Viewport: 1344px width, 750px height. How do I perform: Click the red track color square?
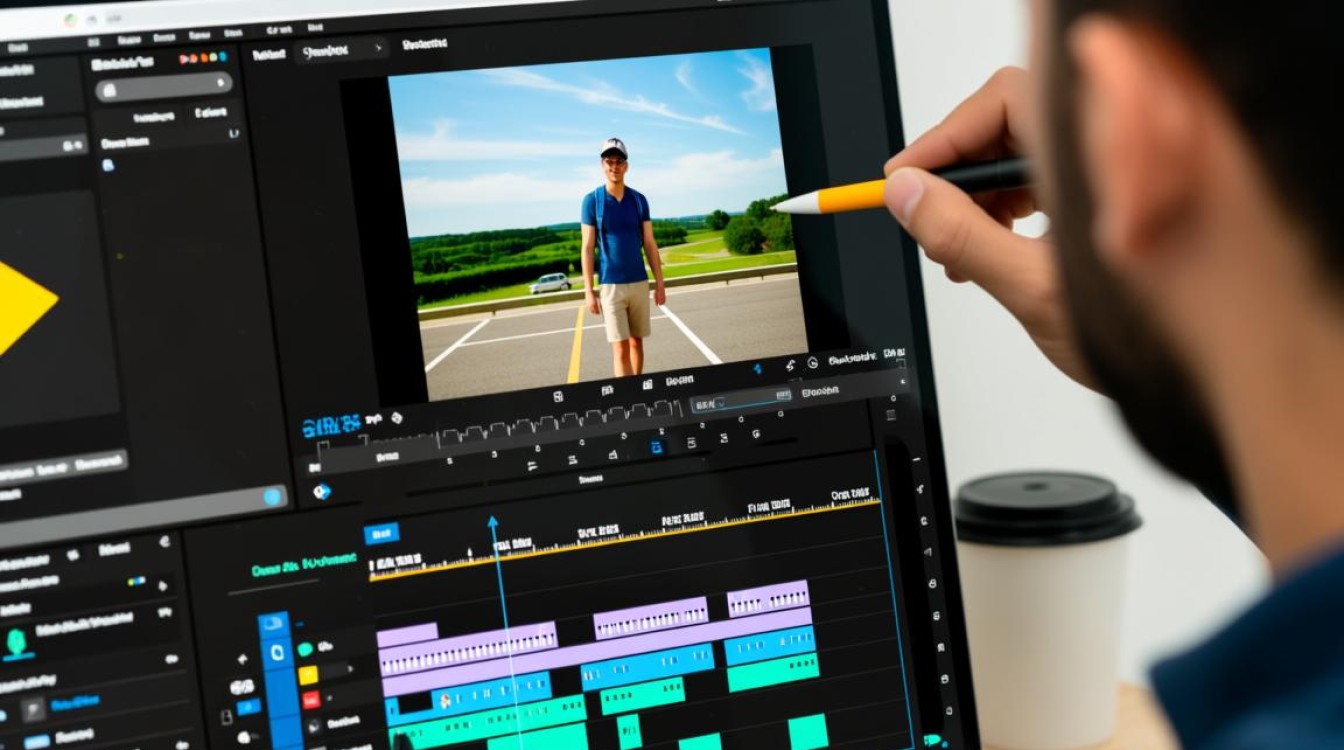pyautogui.click(x=310, y=700)
